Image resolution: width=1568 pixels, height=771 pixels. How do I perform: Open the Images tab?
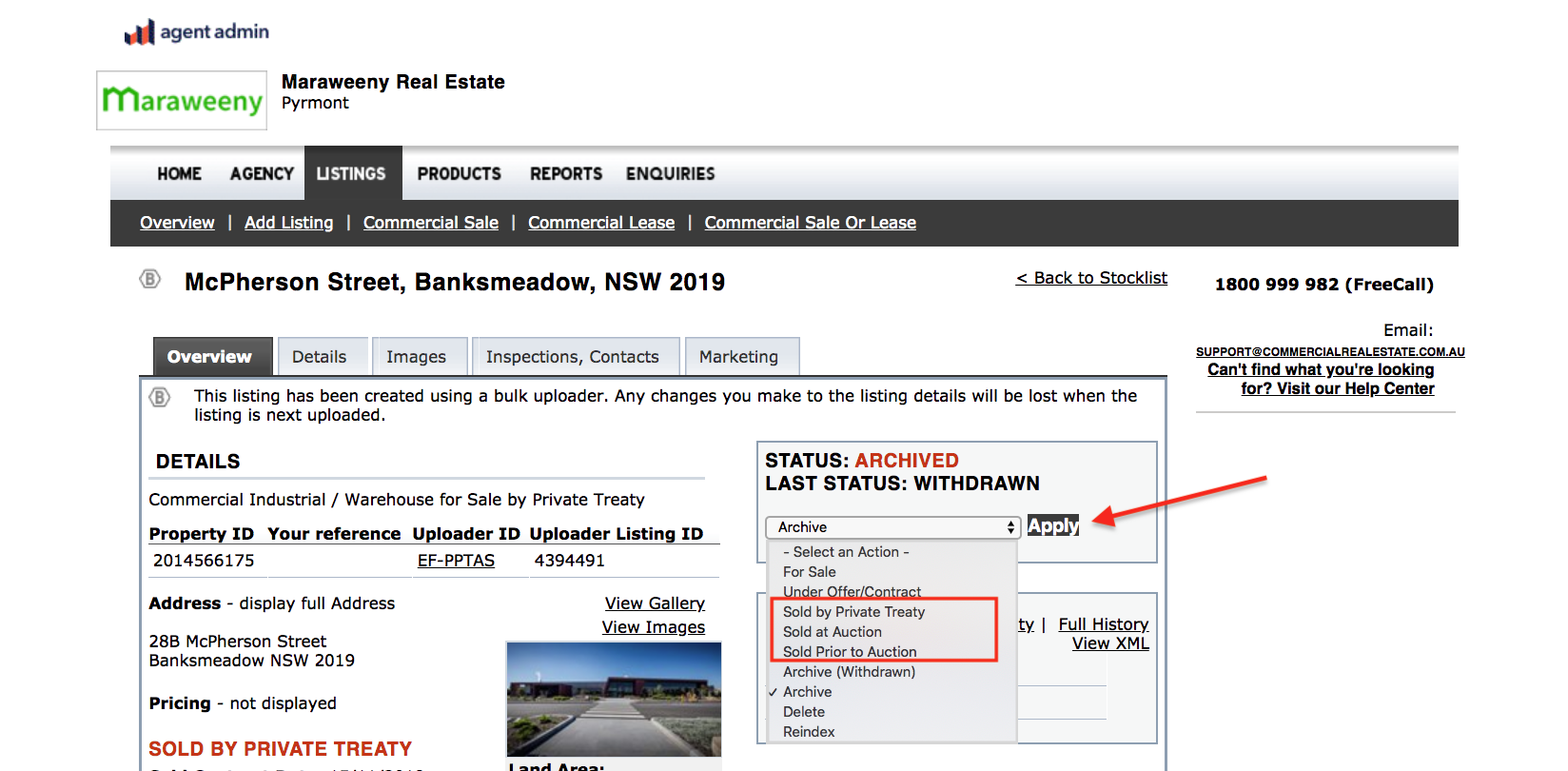pyautogui.click(x=416, y=357)
